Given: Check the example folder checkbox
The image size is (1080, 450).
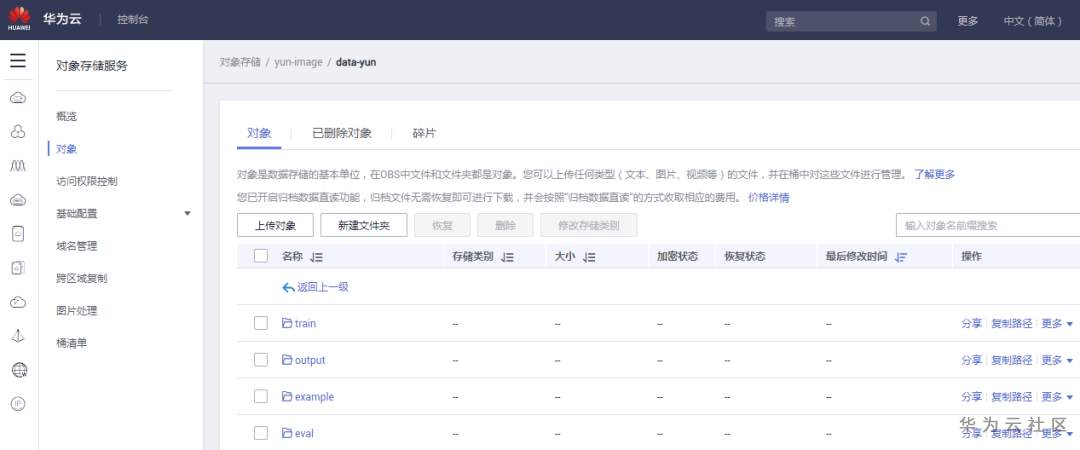Looking at the screenshot, I should point(260,396).
